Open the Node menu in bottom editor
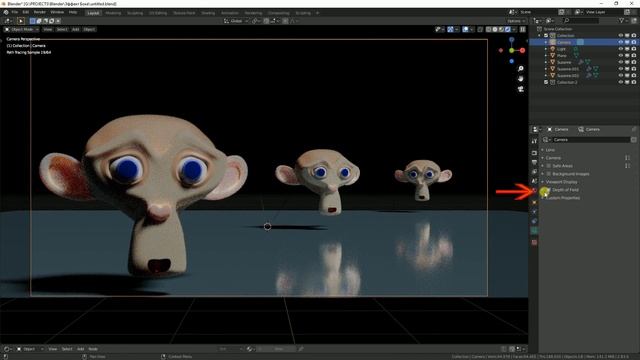 click(x=93, y=349)
